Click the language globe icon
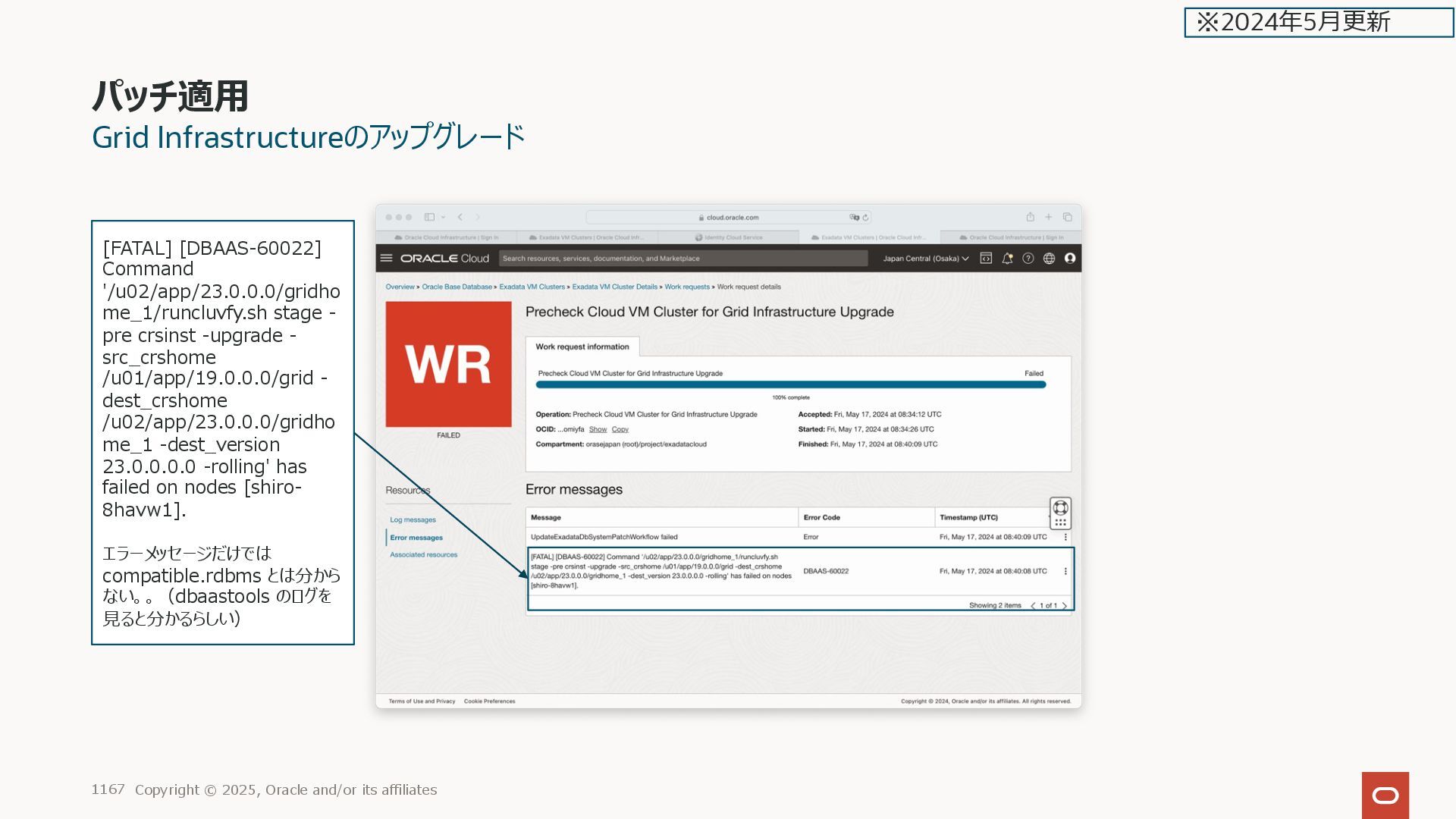This screenshot has width=1456, height=819. [1049, 259]
